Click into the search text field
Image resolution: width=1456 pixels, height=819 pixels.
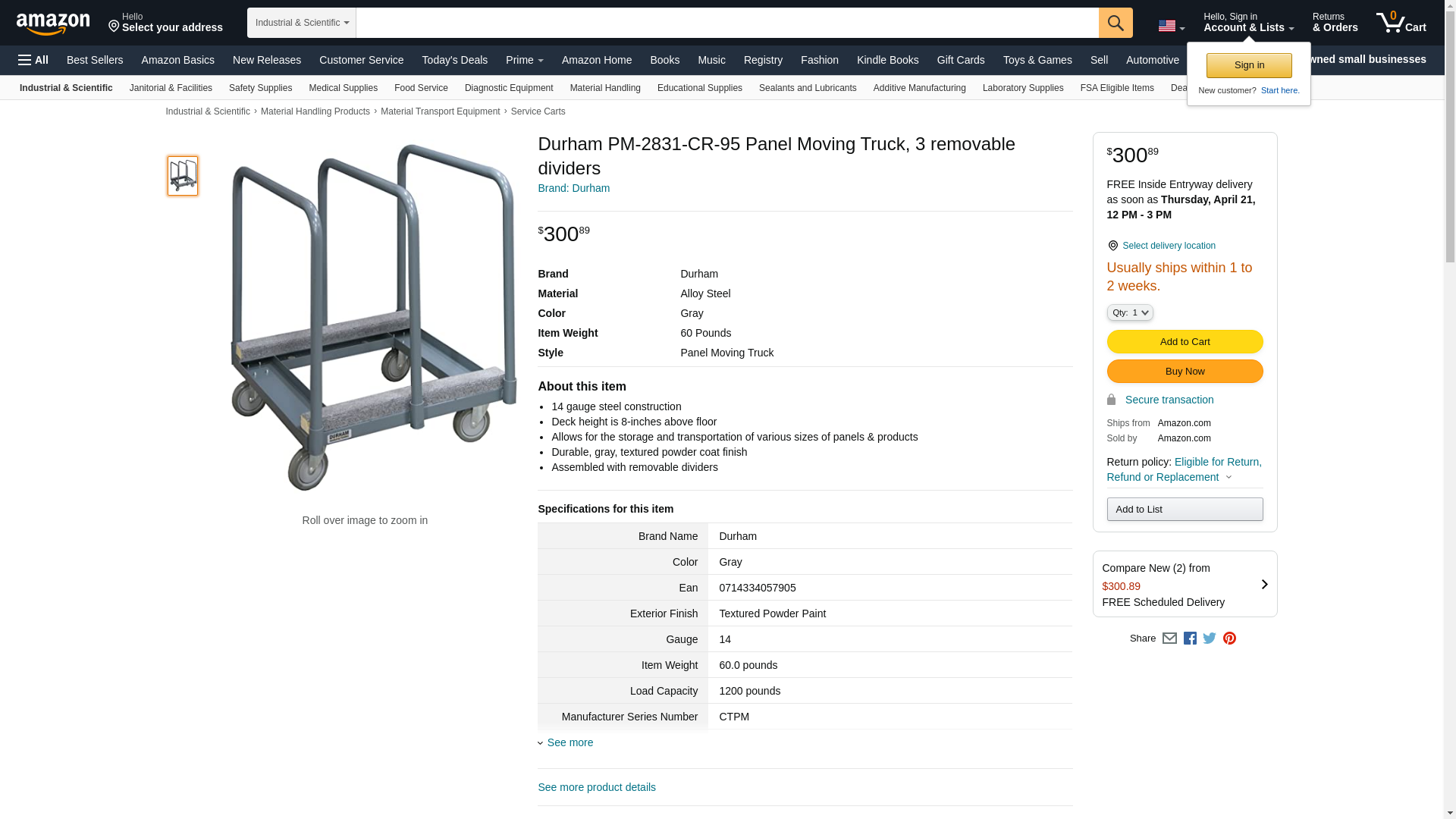pos(726,23)
